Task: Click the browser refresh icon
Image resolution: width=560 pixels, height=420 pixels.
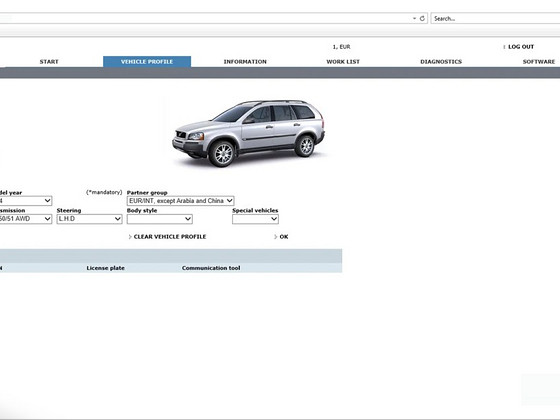Action: pos(422,18)
